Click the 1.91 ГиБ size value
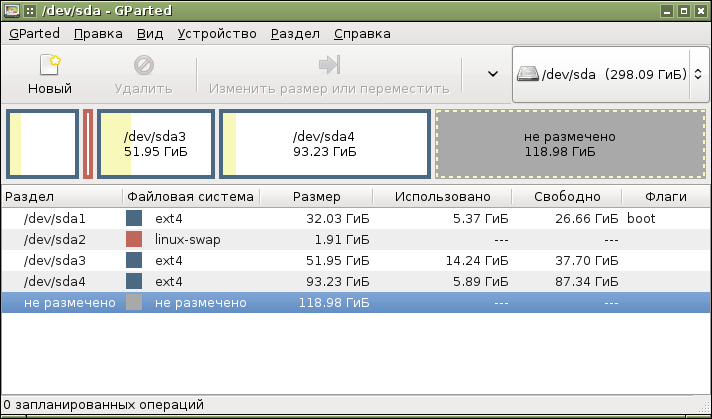The width and height of the screenshot is (712, 419). pyautogui.click(x=341, y=240)
